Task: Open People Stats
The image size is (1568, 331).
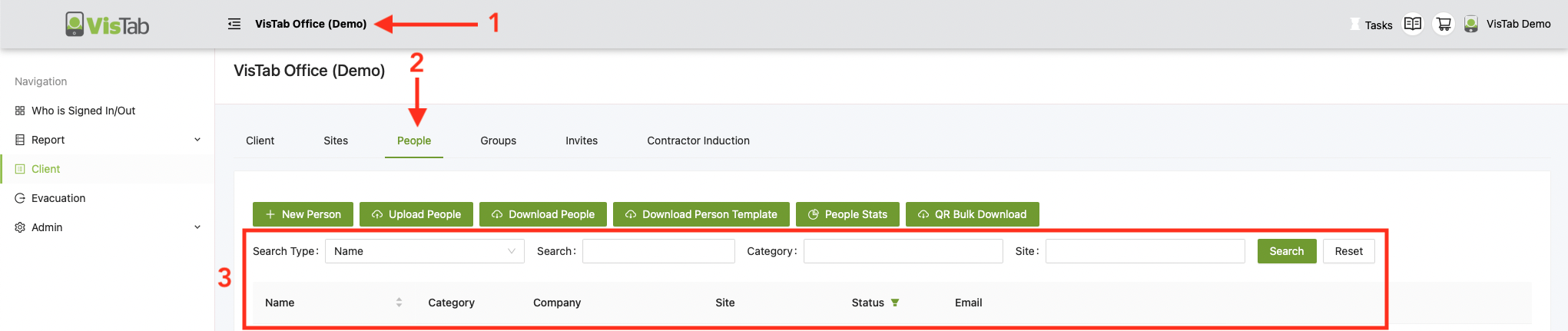Action: point(847,214)
